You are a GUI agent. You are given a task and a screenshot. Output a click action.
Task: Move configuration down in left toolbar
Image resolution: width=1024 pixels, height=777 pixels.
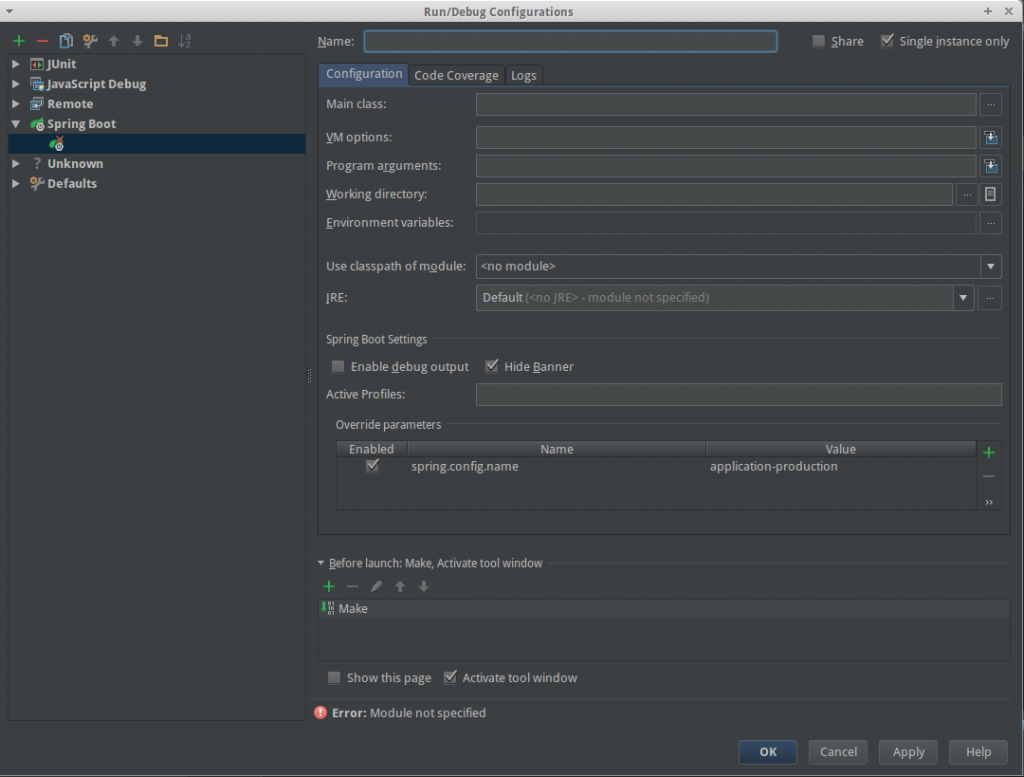(137, 41)
